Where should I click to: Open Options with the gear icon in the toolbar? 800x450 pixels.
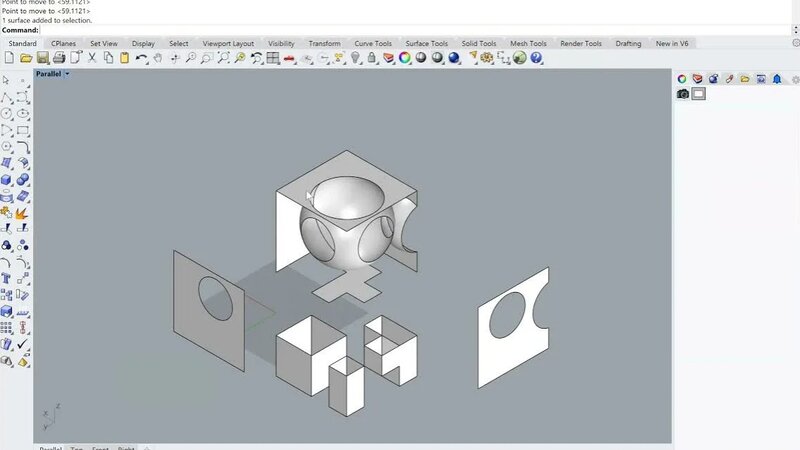(x=486, y=58)
